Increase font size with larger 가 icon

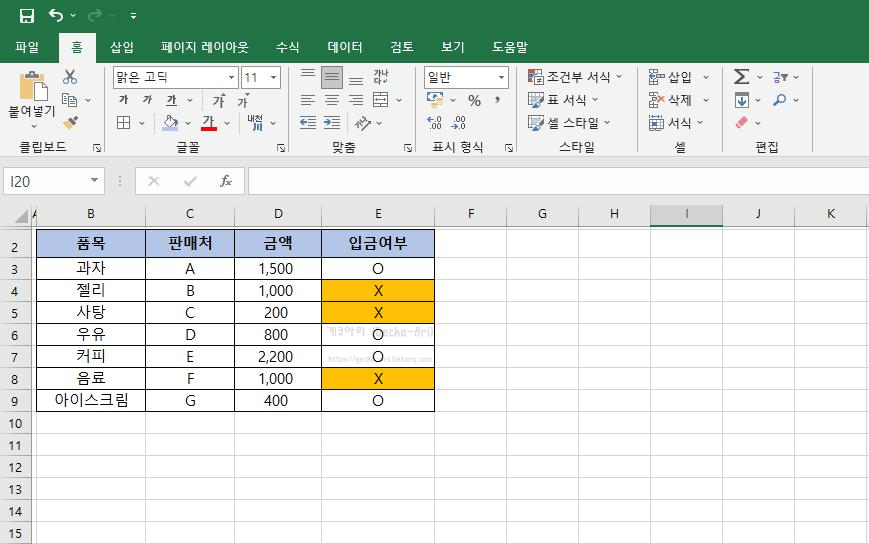tap(219, 100)
